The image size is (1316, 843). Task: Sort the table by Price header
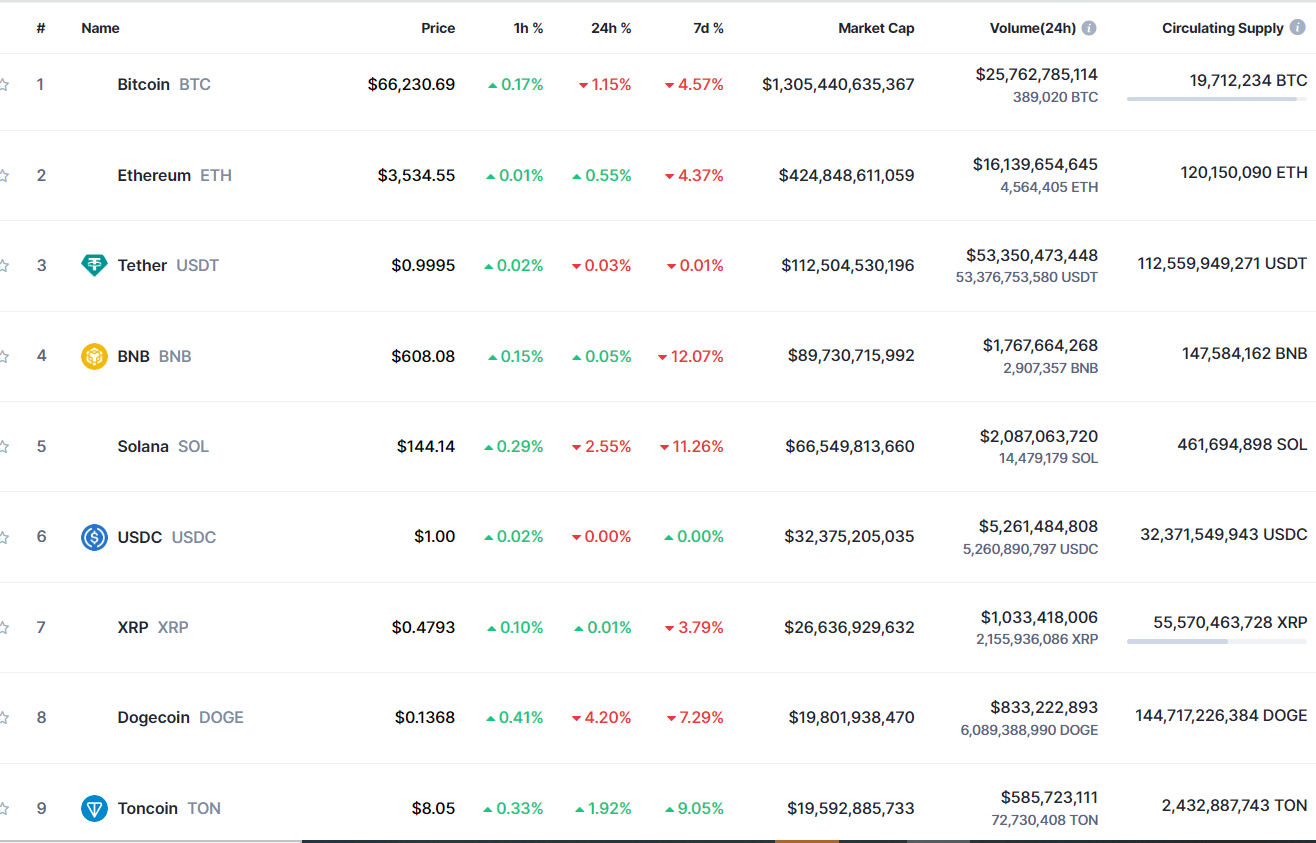pyautogui.click(x=438, y=28)
